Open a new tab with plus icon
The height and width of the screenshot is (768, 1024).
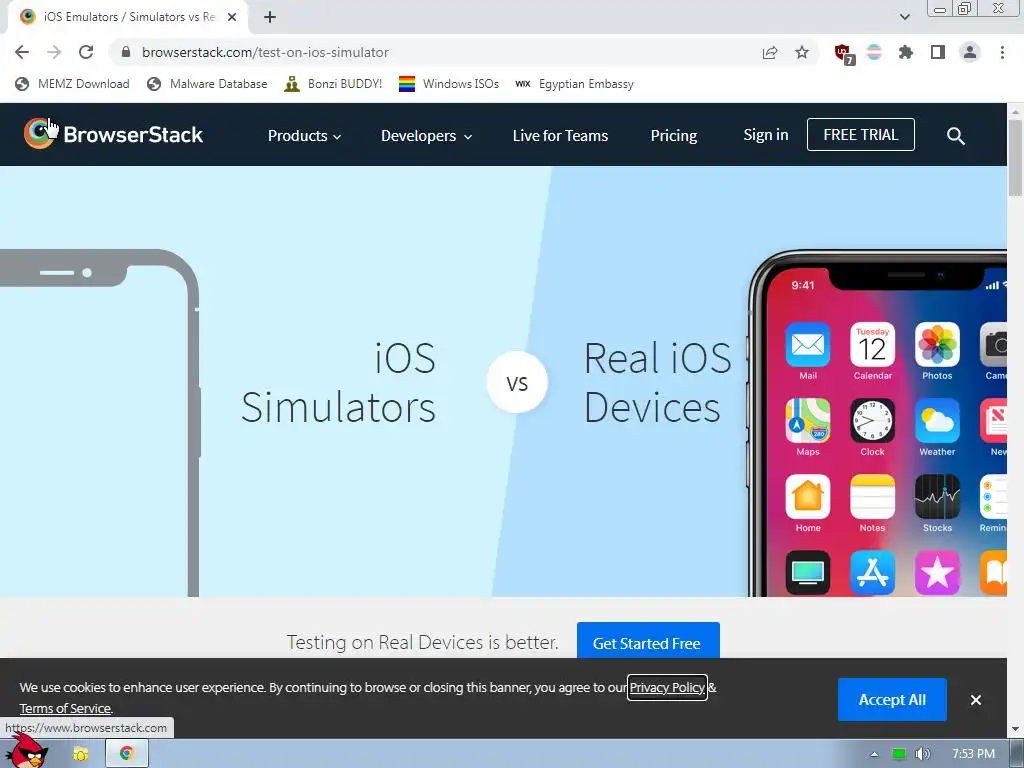click(270, 17)
